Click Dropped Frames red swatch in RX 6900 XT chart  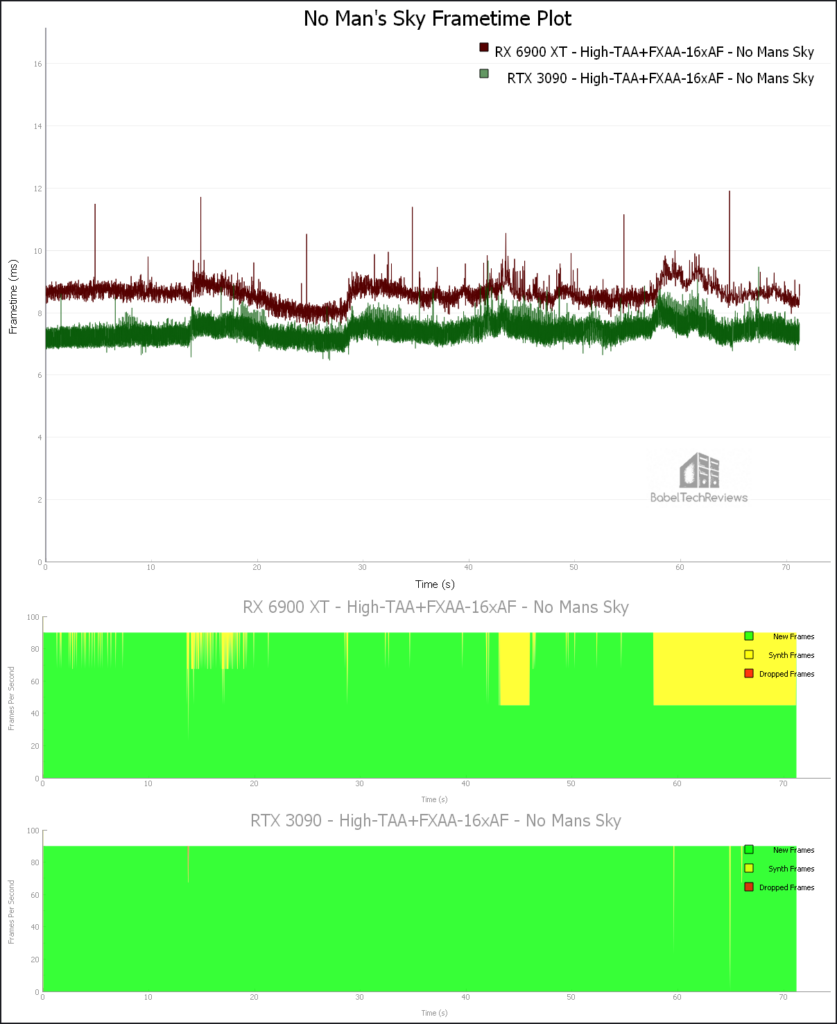click(x=748, y=674)
